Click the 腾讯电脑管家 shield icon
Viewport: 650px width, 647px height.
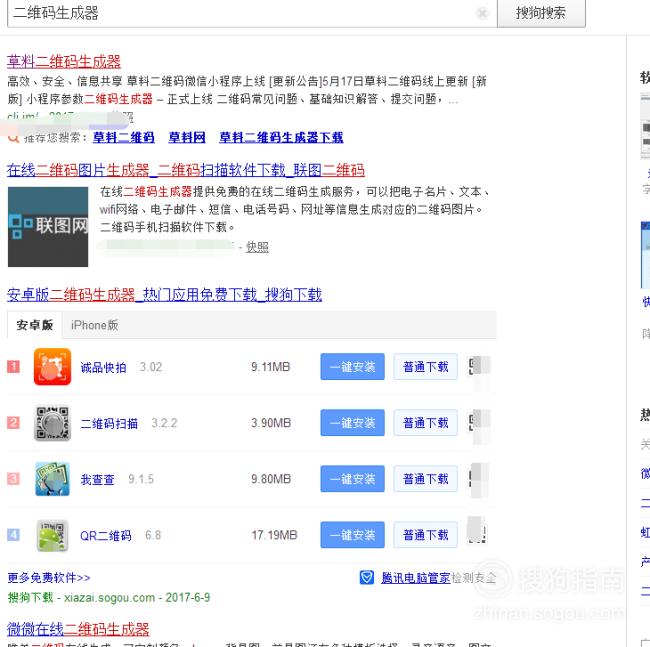[x=366, y=577]
